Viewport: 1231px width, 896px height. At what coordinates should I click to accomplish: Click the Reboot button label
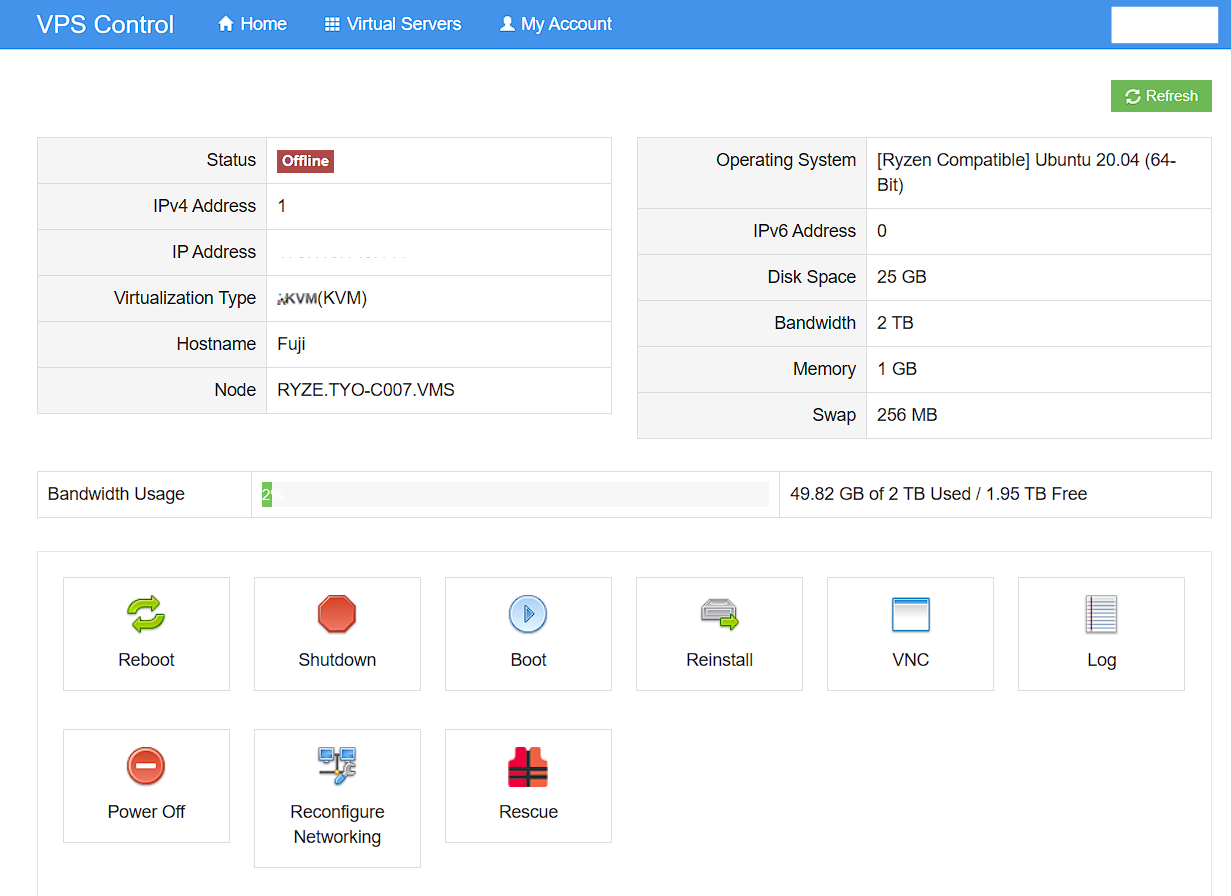pos(146,660)
